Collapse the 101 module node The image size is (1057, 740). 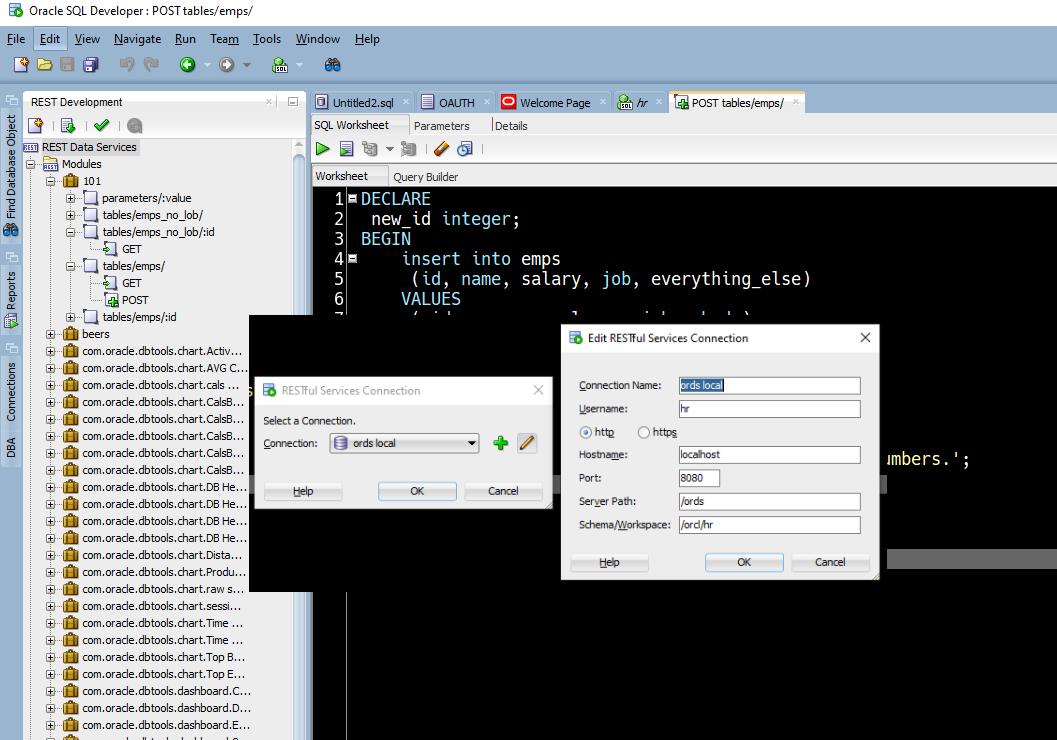[x=51, y=181]
